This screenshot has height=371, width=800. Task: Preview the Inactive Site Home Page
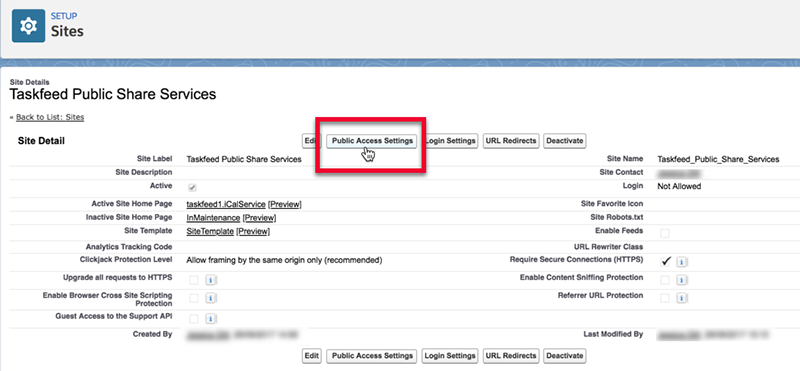tap(259, 218)
